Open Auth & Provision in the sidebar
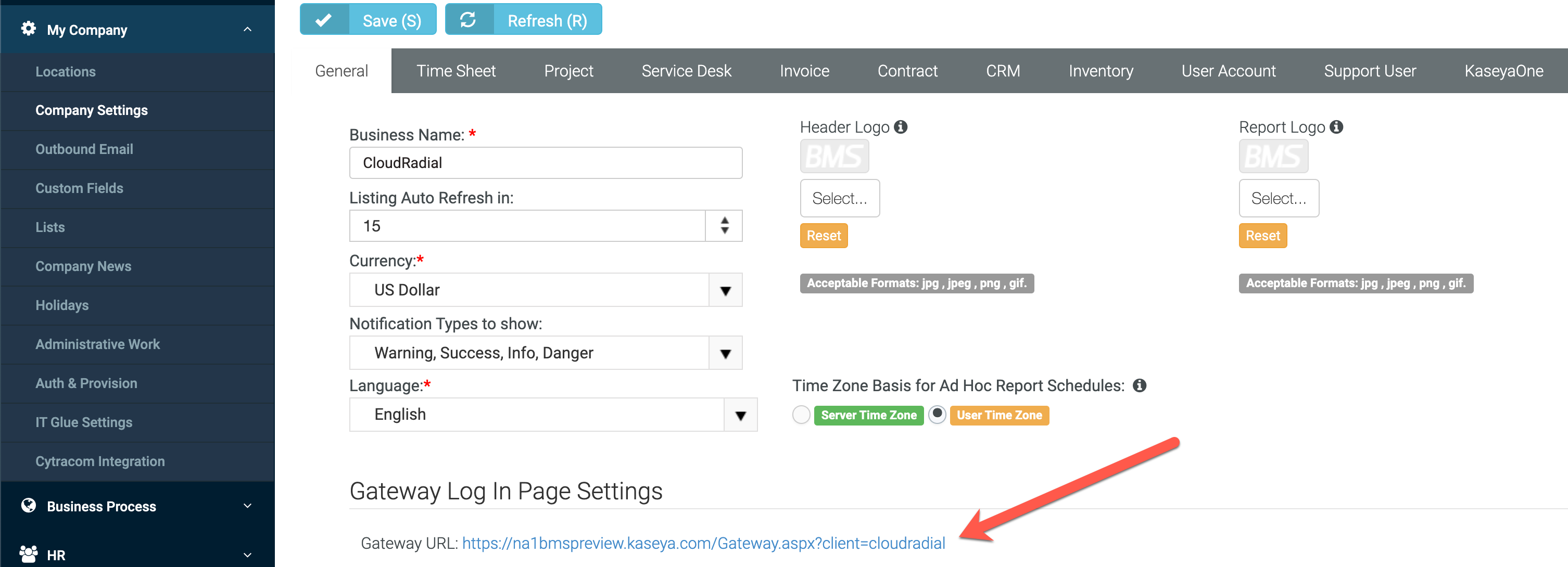This screenshot has height=567, width=1568. click(137, 383)
